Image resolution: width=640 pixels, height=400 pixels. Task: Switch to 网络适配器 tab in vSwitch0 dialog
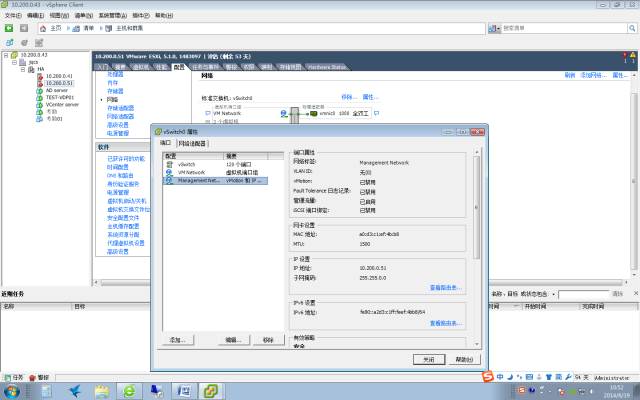[192, 143]
